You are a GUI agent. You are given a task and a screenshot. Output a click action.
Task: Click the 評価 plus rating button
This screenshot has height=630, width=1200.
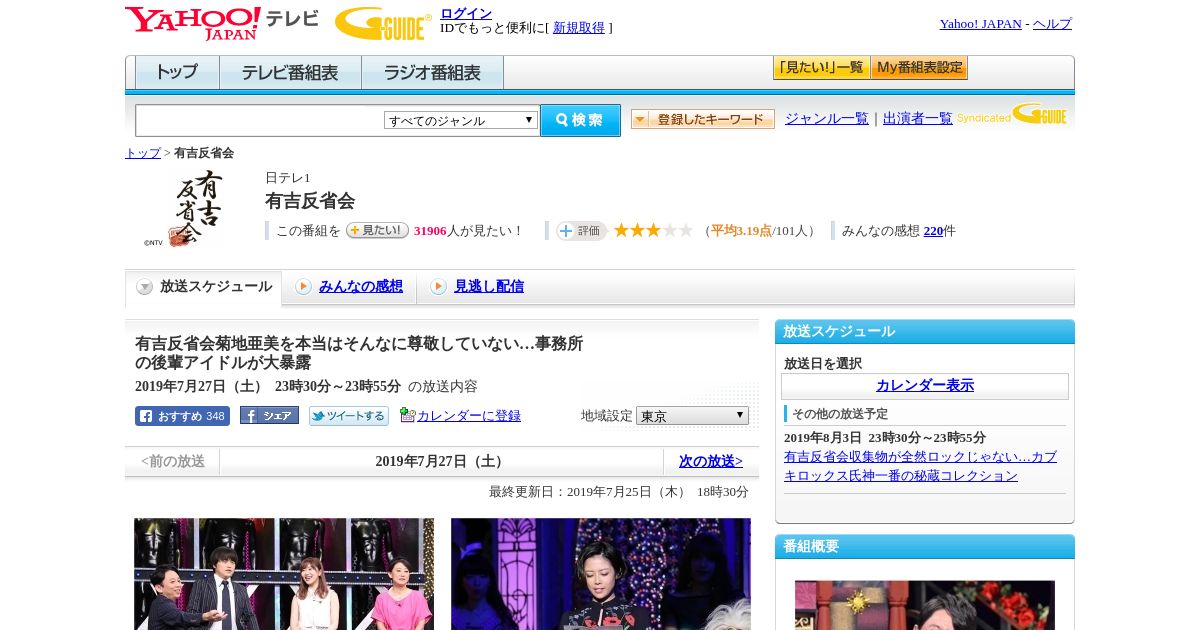[582, 231]
